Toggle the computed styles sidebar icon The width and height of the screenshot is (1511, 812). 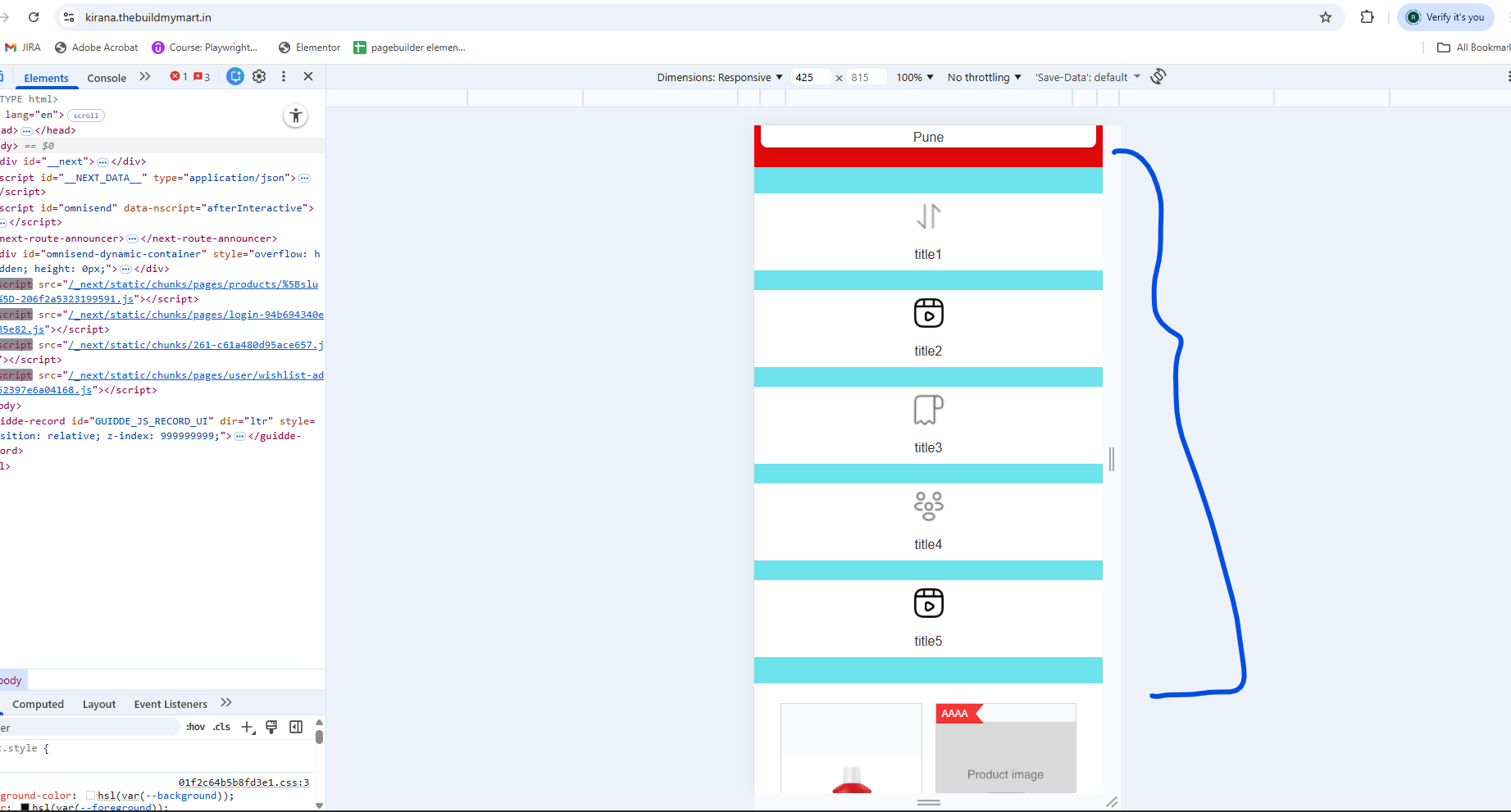[296, 727]
